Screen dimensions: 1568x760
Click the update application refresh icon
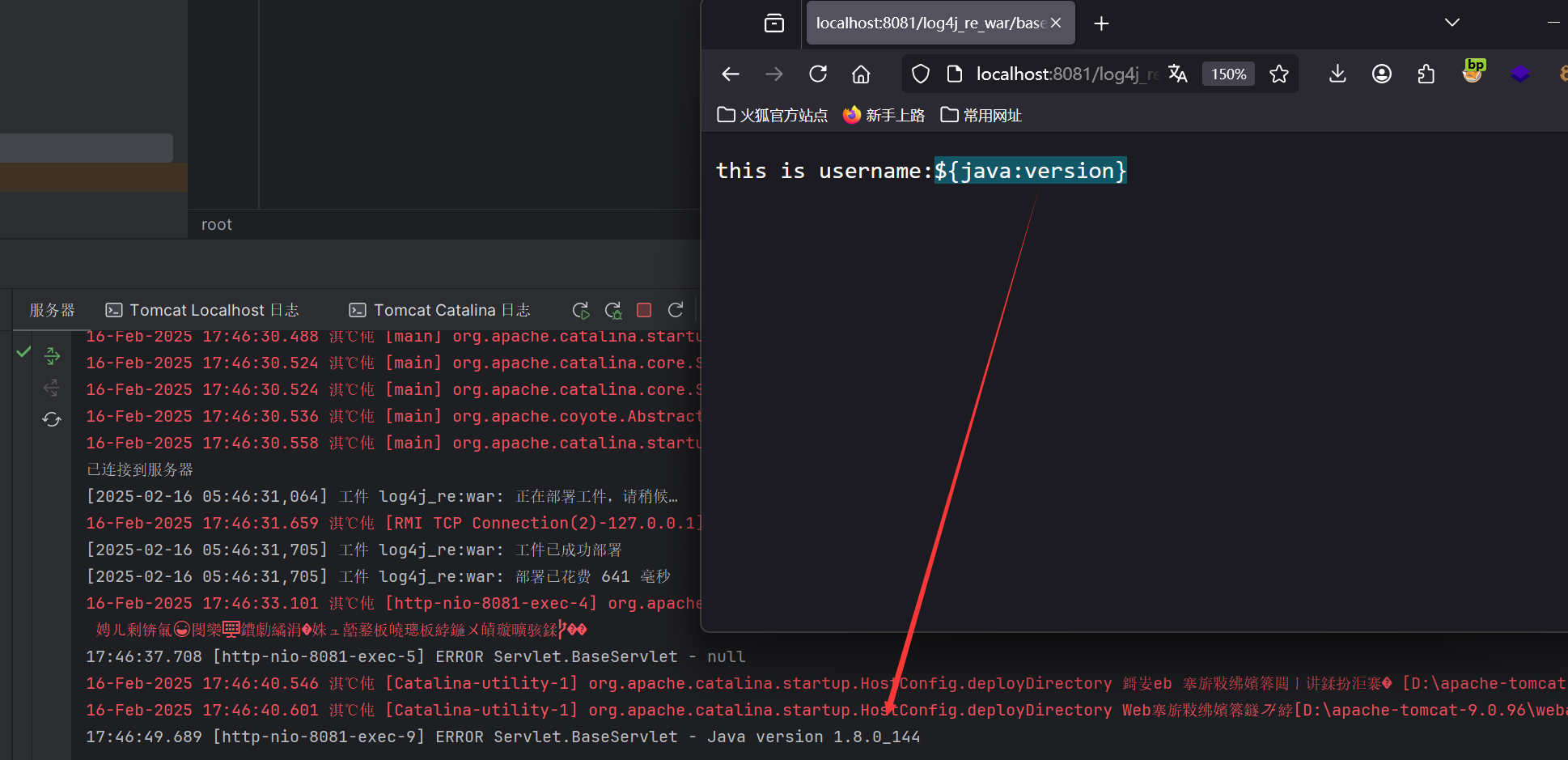pos(676,310)
